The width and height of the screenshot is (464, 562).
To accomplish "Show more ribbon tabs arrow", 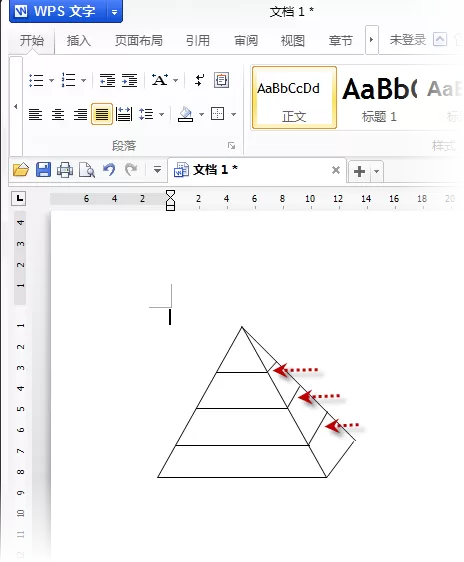I will (372, 40).
